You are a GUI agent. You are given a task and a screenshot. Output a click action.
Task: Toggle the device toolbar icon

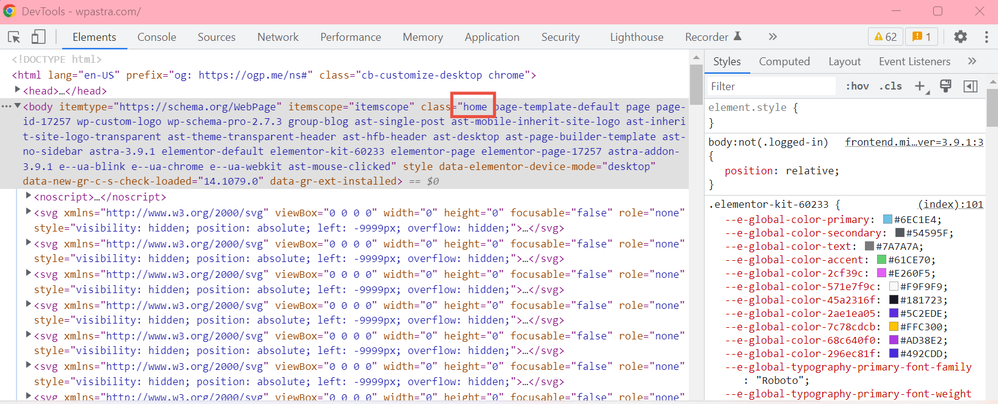[38, 37]
